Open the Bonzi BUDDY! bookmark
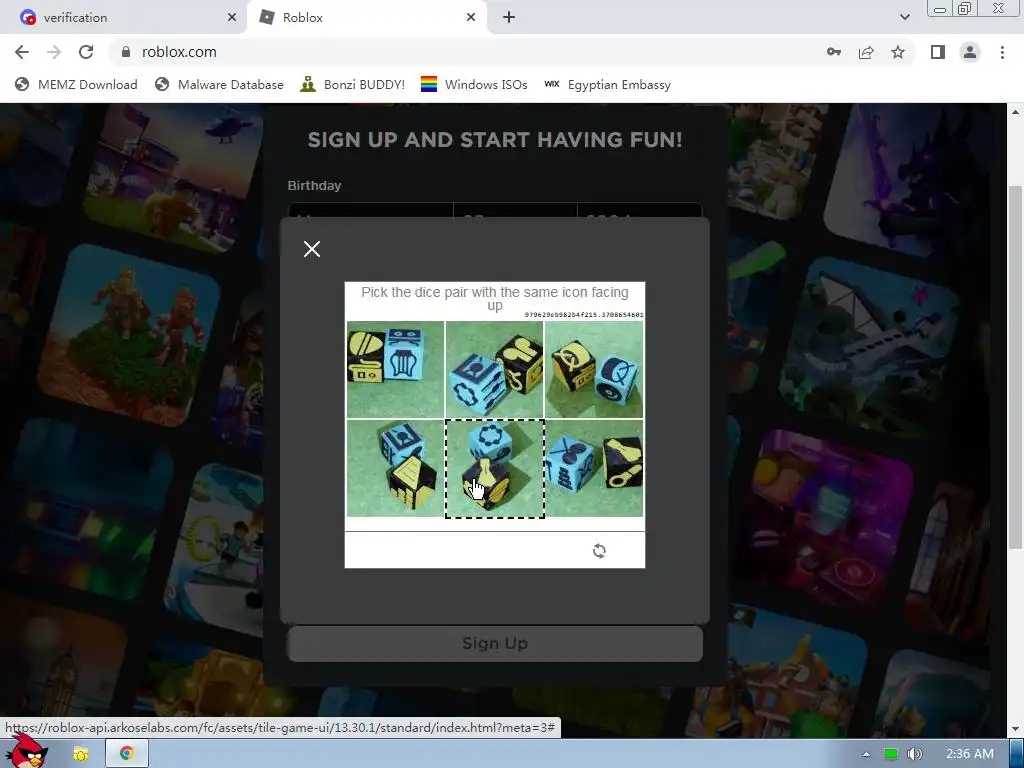Screen dimensions: 1024x768 (x=353, y=84)
